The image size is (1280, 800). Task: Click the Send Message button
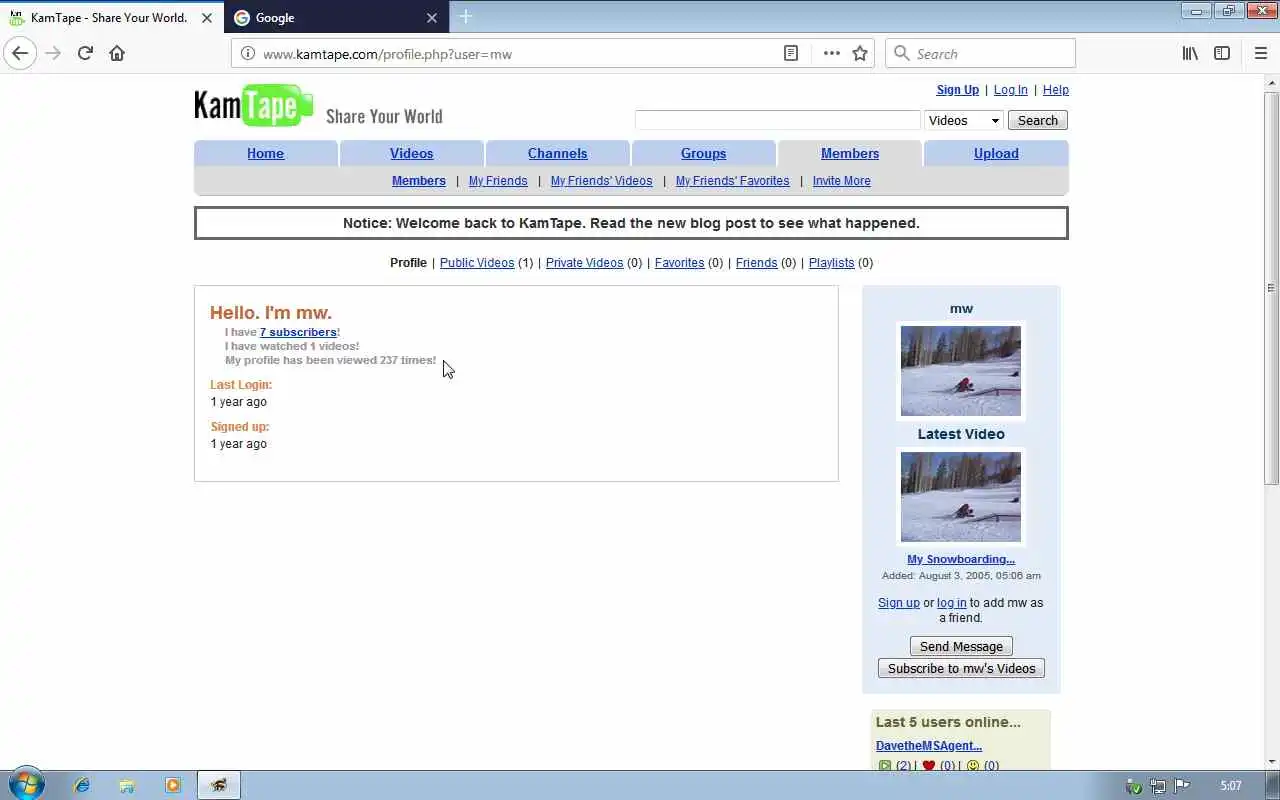tap(961, 646)
